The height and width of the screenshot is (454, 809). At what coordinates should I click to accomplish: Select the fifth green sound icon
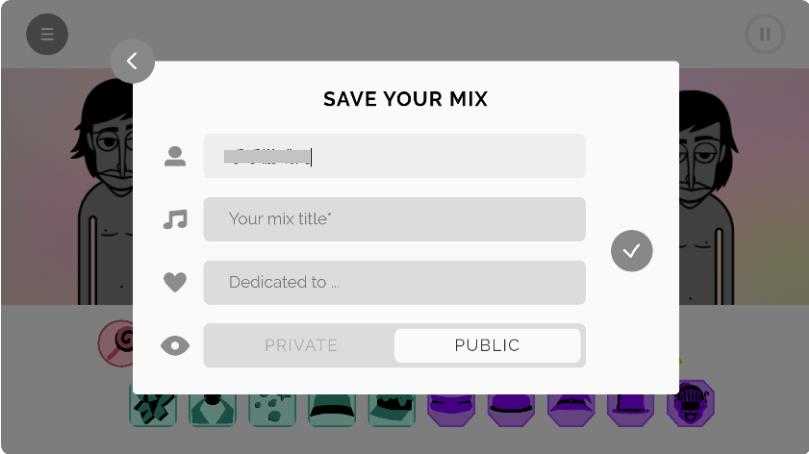pyautogui.click(x=392, y=408)
